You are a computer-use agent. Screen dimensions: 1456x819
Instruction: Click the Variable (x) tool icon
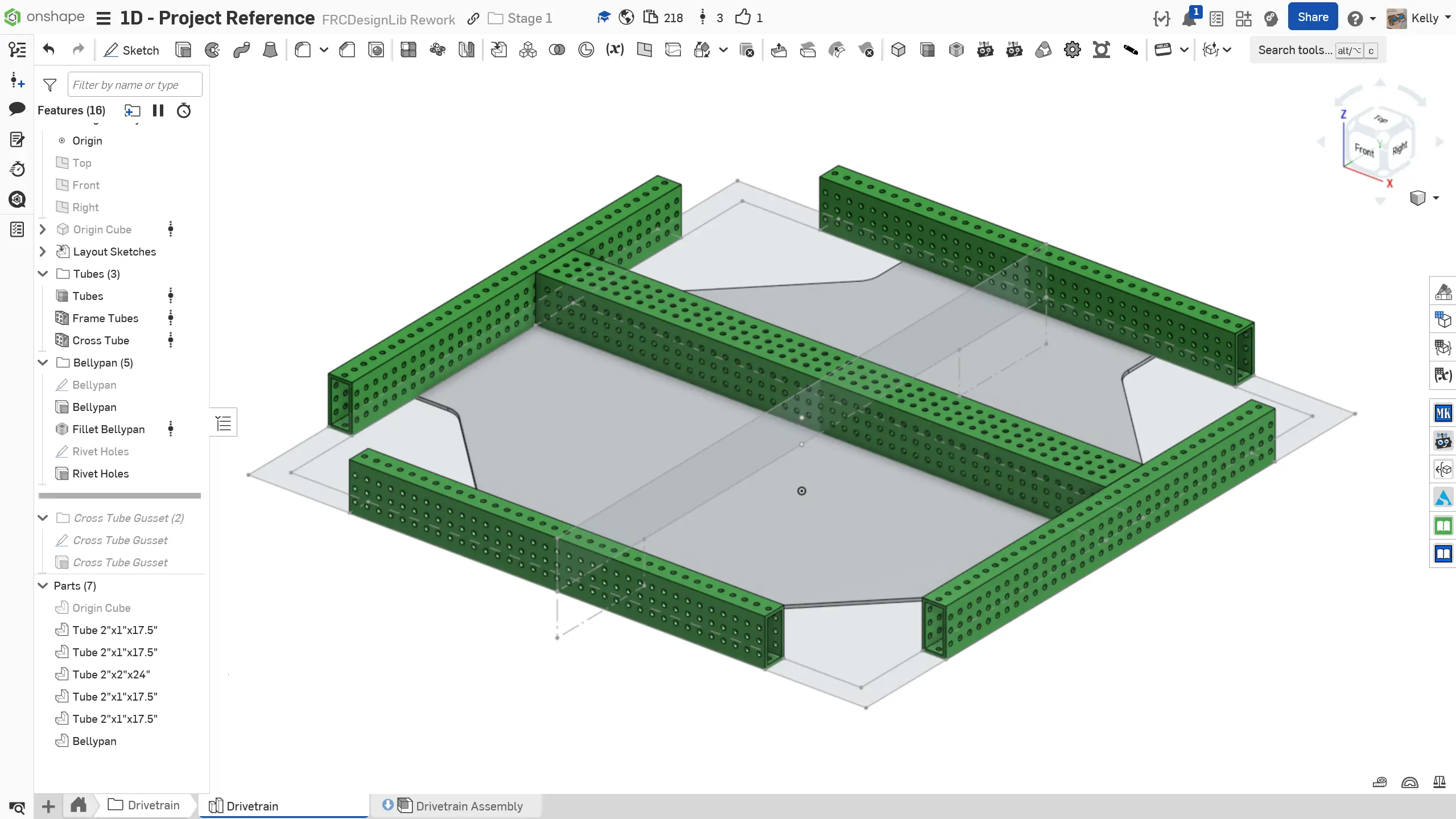[614, 50]
